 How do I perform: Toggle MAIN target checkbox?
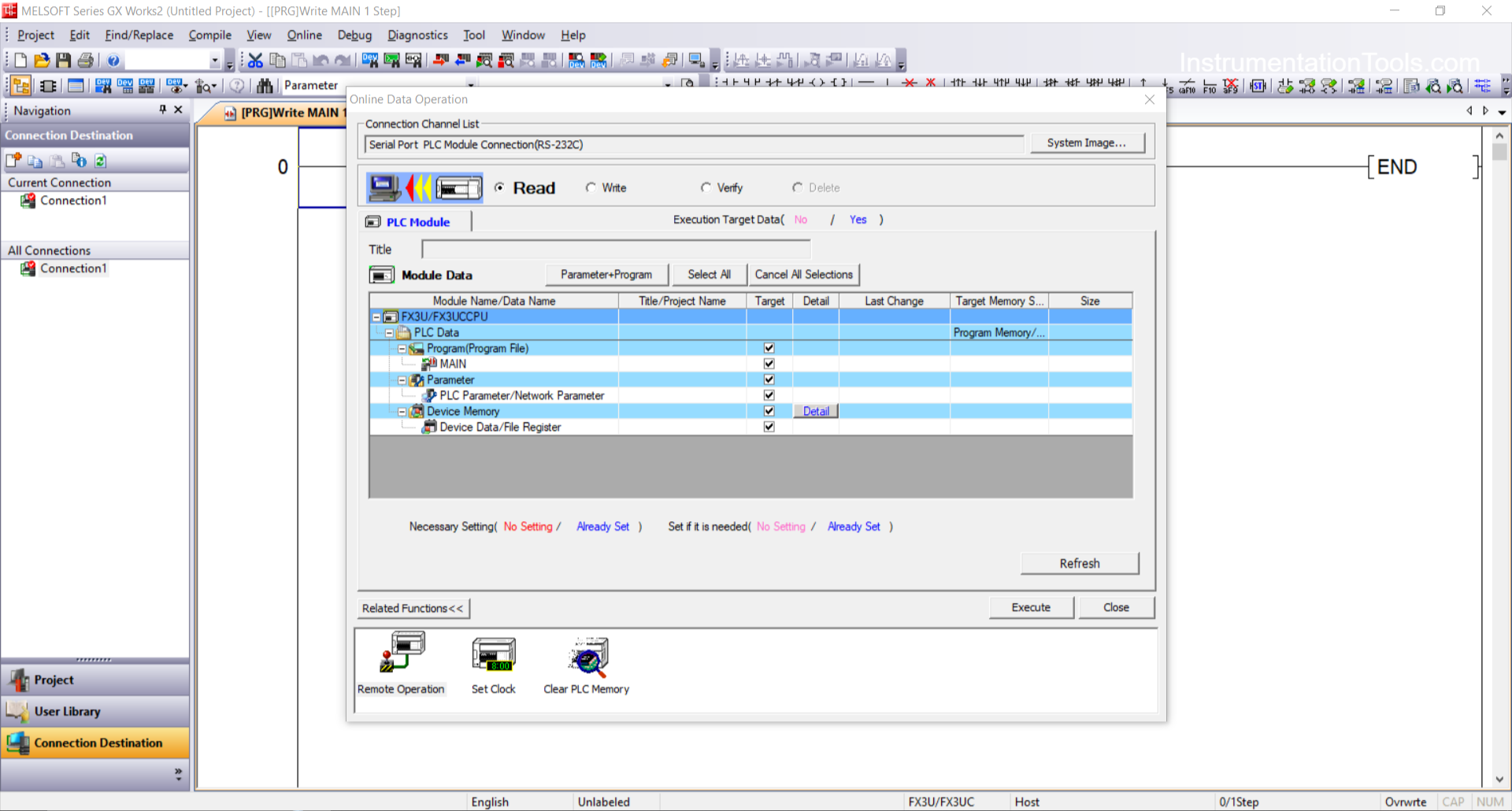[769, 364]
